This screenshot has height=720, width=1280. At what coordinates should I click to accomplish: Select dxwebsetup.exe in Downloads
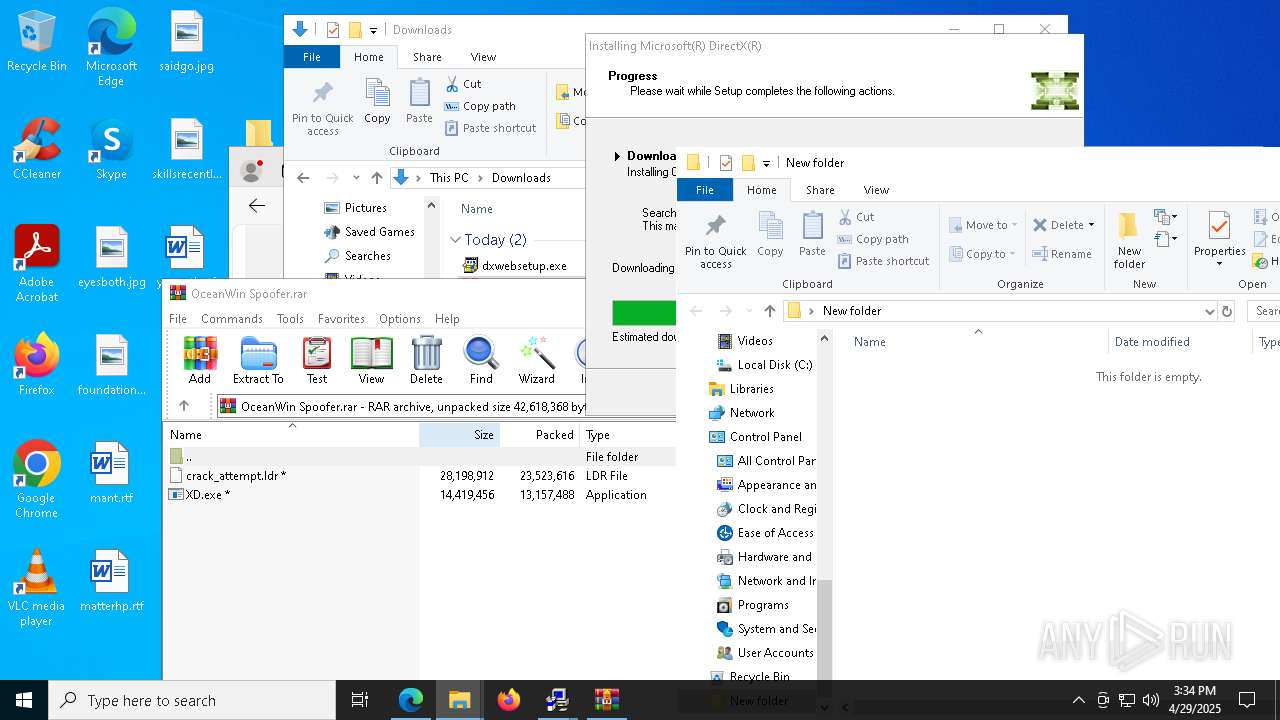tap(516, 266)
